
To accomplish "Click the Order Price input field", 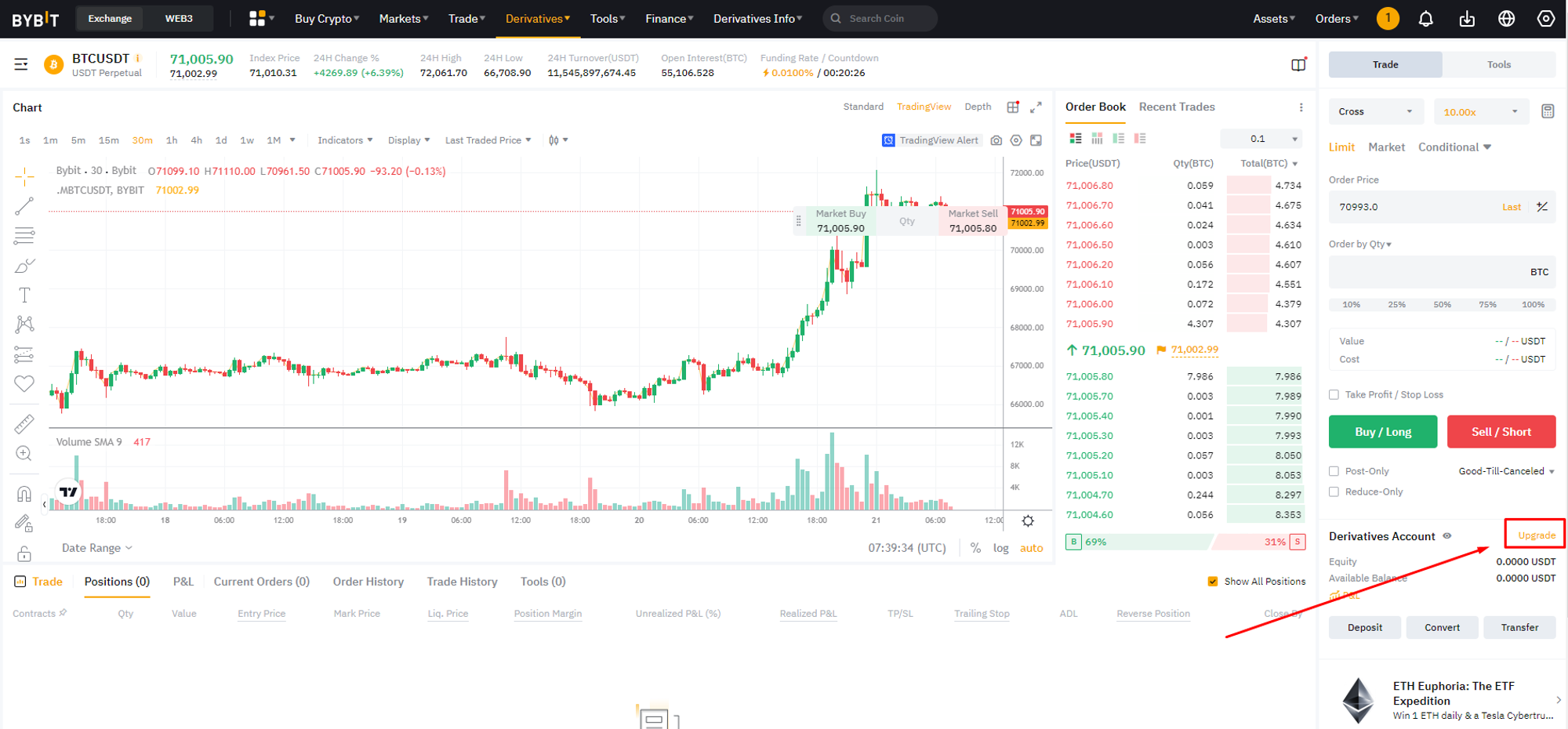I will tap(1411, 207).
